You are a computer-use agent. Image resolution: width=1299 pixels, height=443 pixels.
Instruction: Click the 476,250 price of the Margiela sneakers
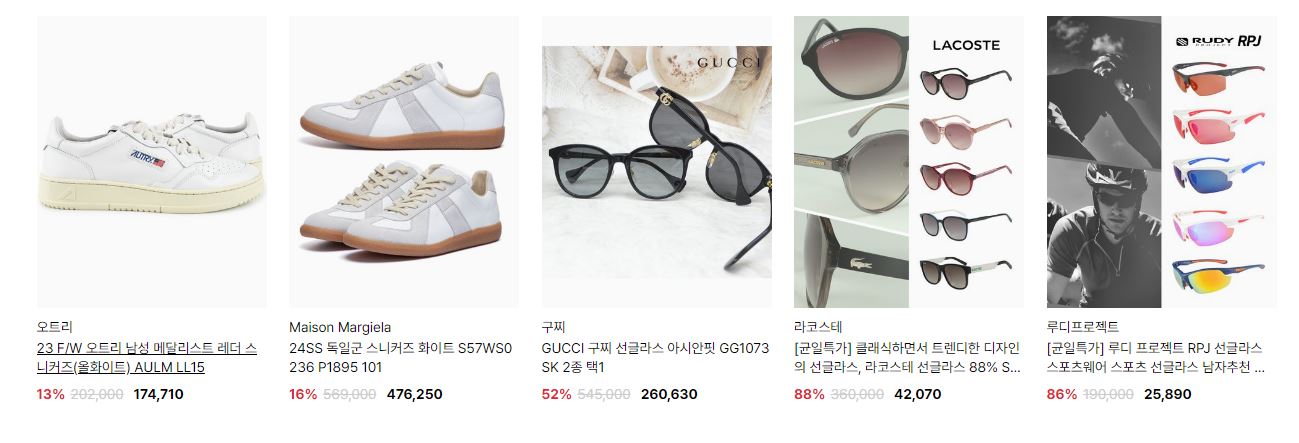414,394
